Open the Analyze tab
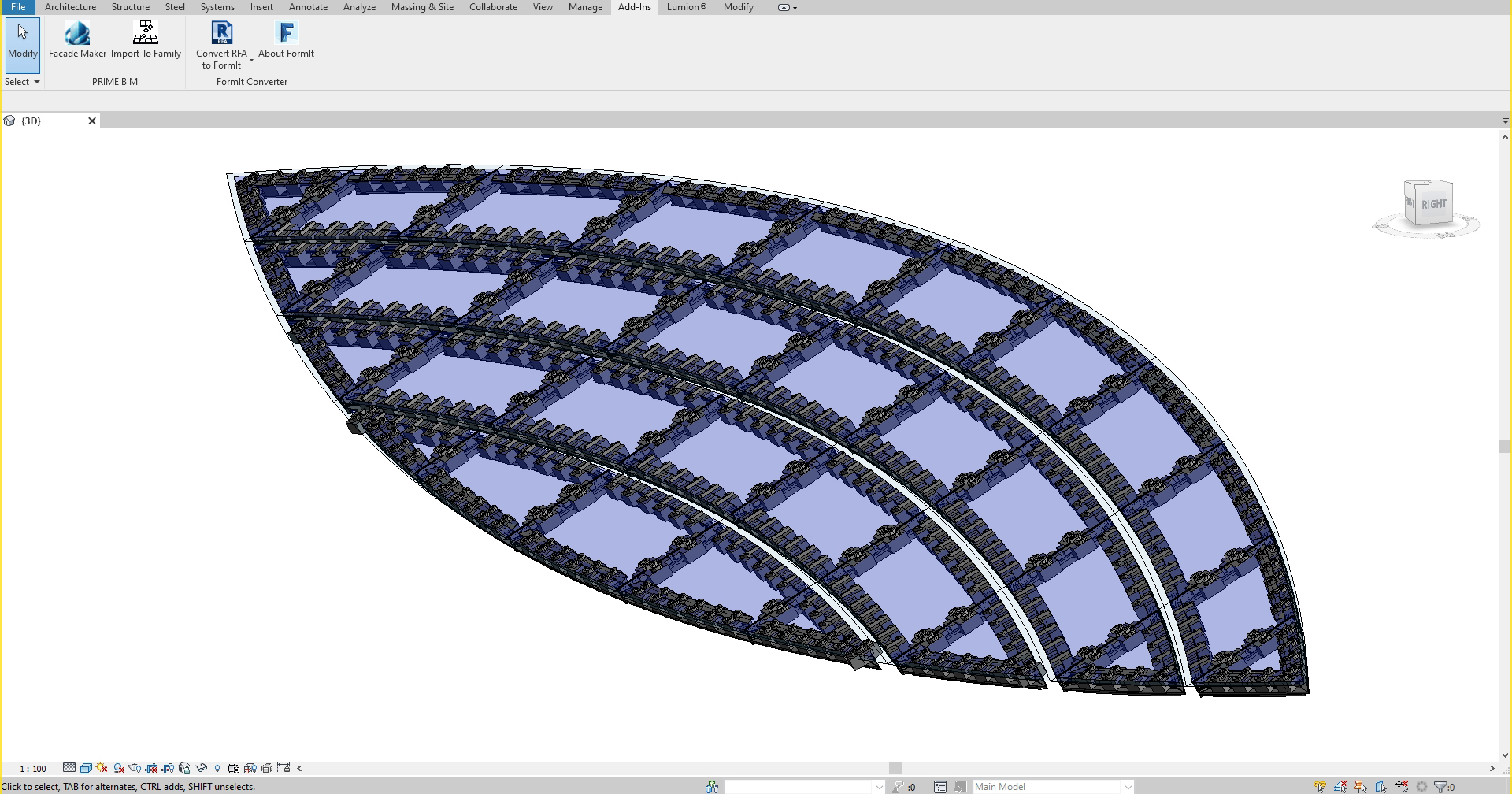 (x=359, y=7)
